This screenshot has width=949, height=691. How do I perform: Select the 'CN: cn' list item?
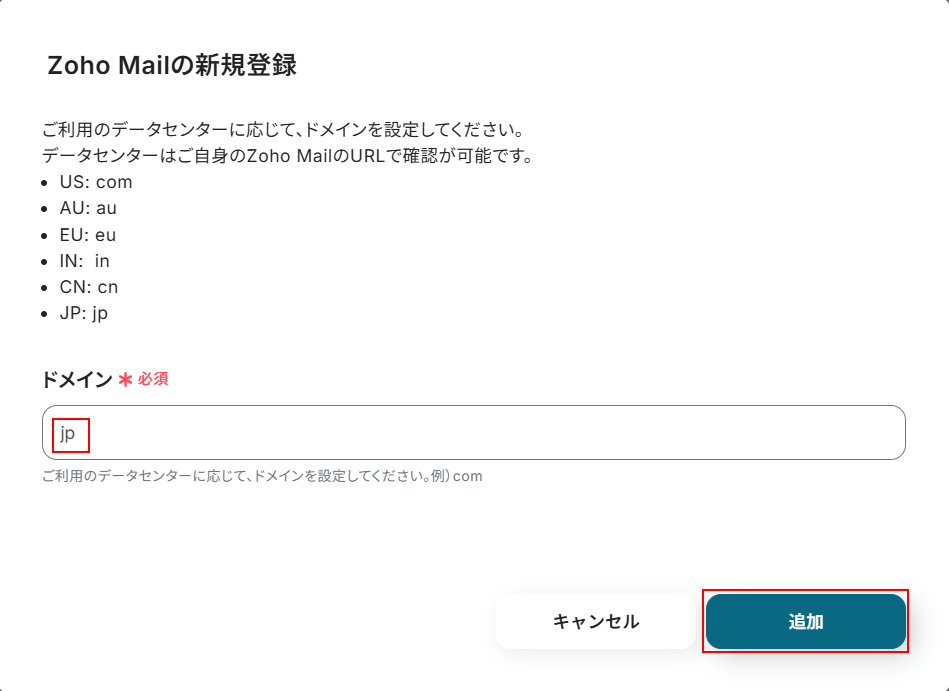91,286
